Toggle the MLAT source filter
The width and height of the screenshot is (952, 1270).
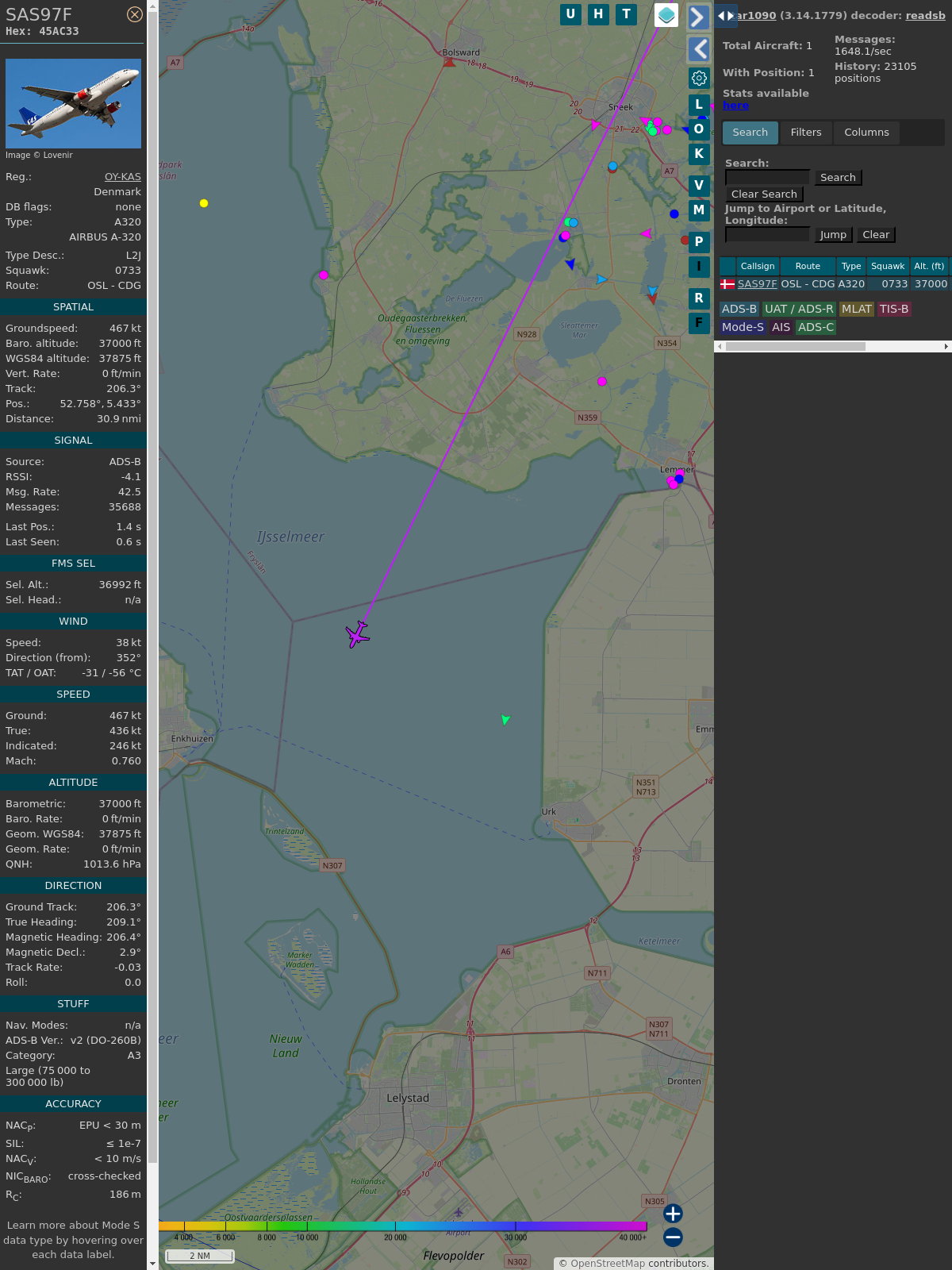click(856, 309)
